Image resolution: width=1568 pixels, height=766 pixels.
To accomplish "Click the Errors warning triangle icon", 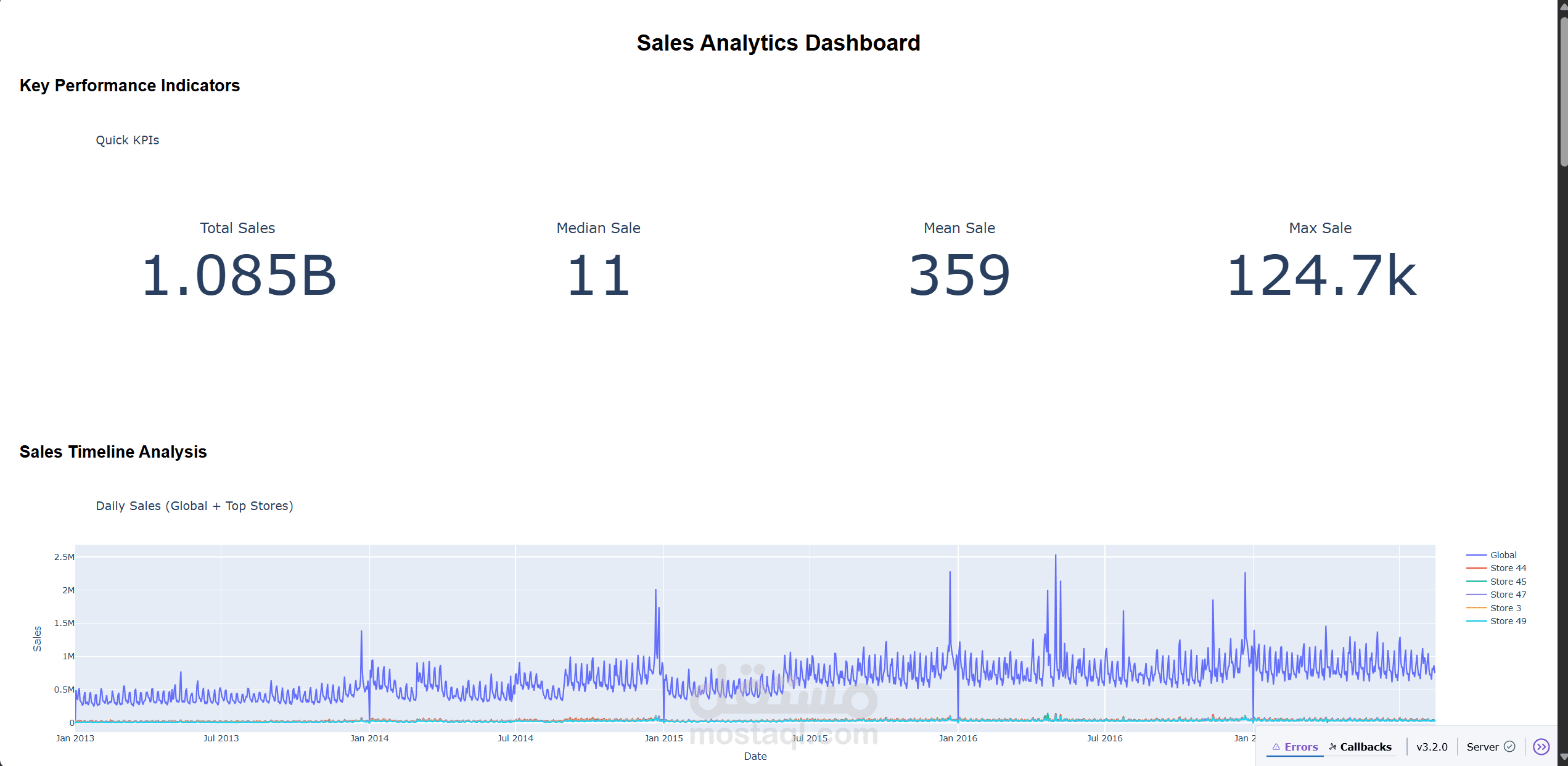I will (1276, 746).
